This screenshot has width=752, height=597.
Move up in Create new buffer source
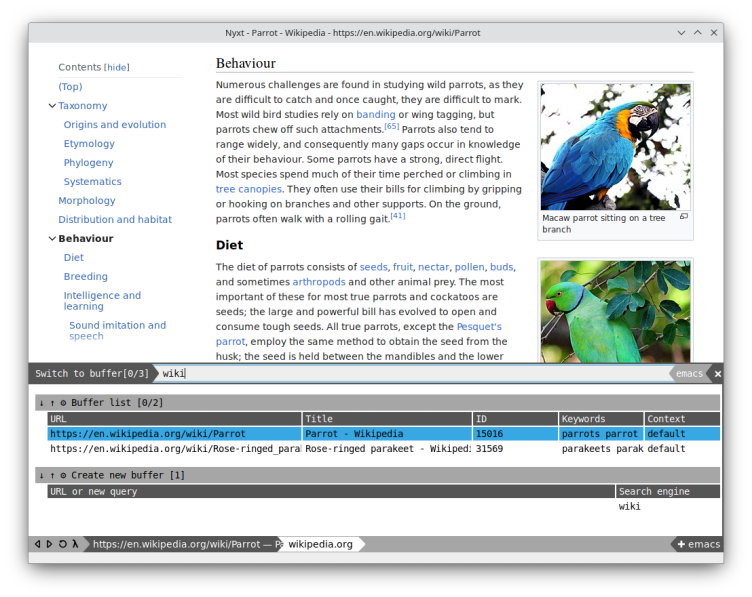[x=52, y=476]
